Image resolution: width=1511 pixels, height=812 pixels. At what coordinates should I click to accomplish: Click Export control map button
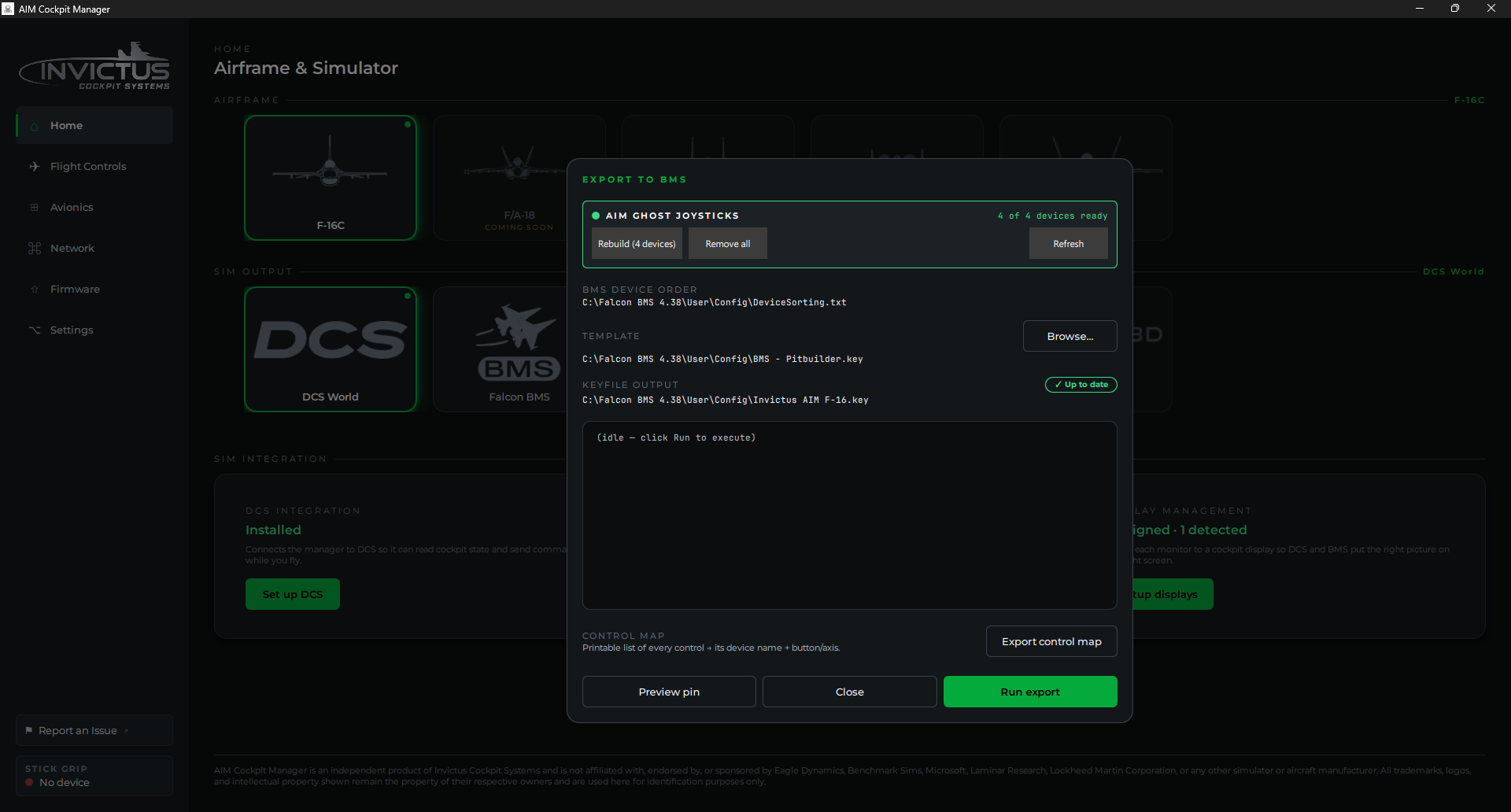click(x=1051, y=641)
